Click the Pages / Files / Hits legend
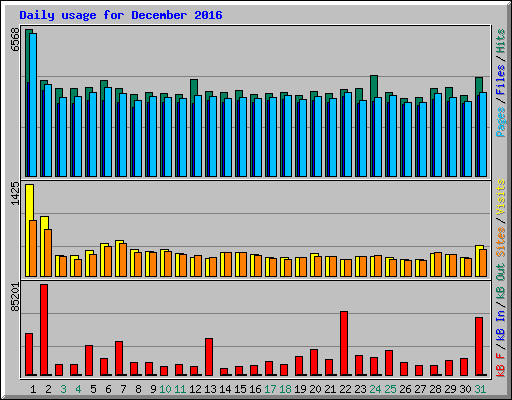 [500, 83]
